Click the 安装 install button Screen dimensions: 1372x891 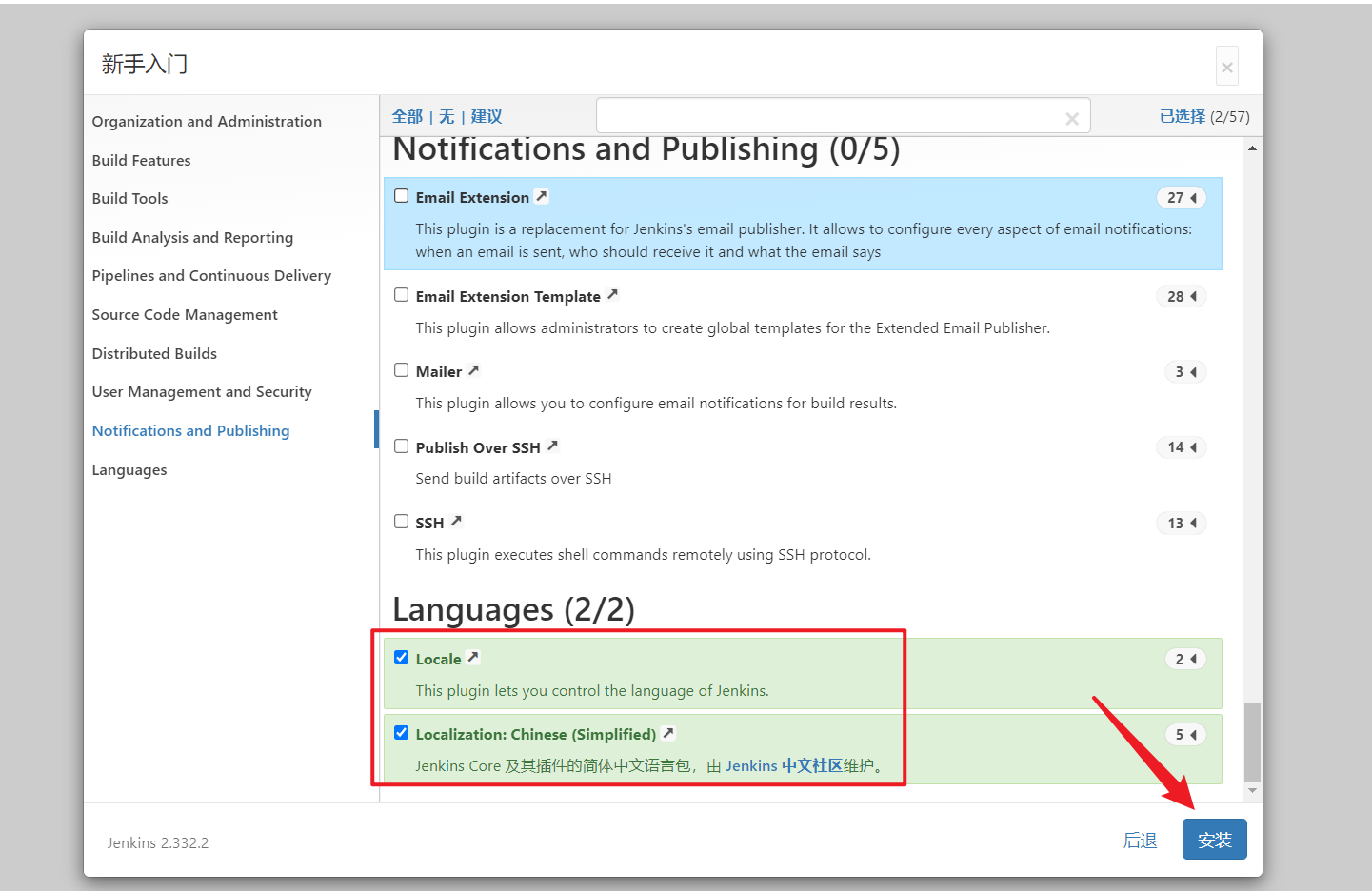(x=1215, y=840)
